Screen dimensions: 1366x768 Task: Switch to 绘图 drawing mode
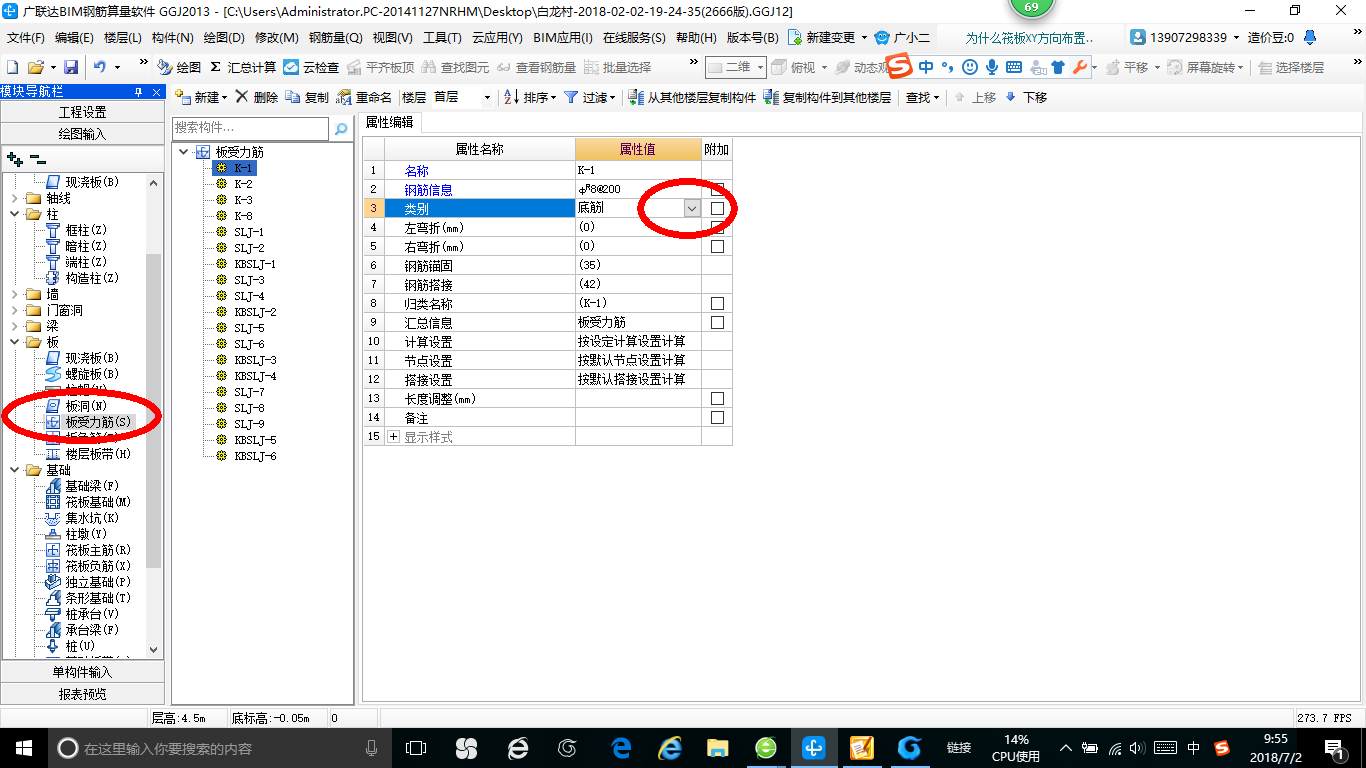pos(180,67)
